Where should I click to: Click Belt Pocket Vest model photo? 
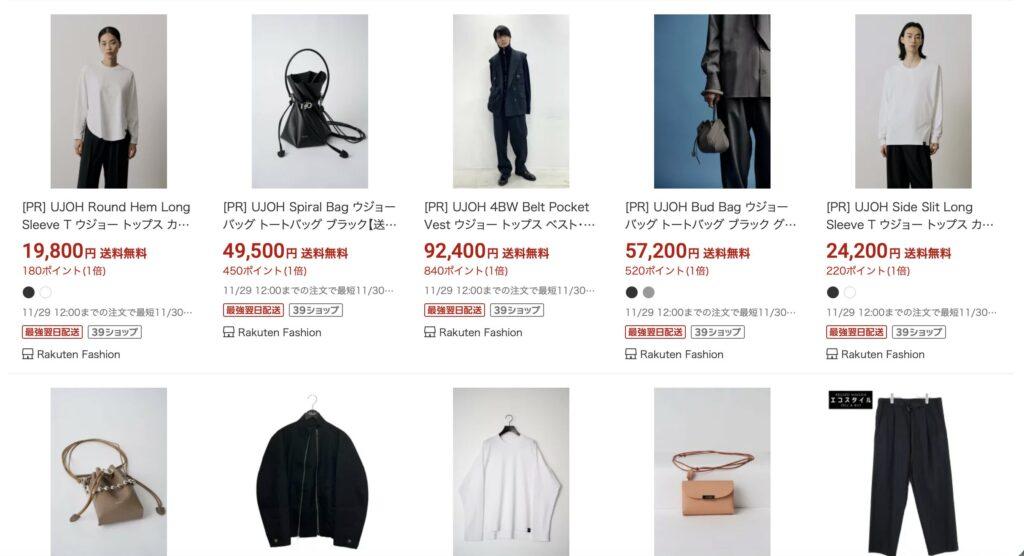[511, 101]
